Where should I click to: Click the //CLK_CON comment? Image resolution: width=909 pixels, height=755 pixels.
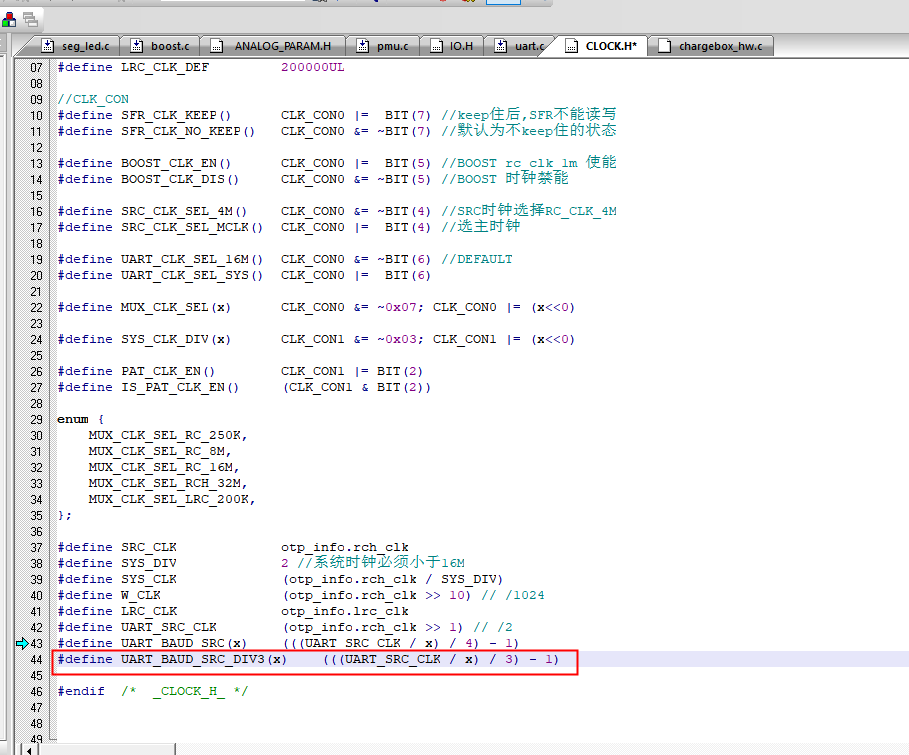93,99
